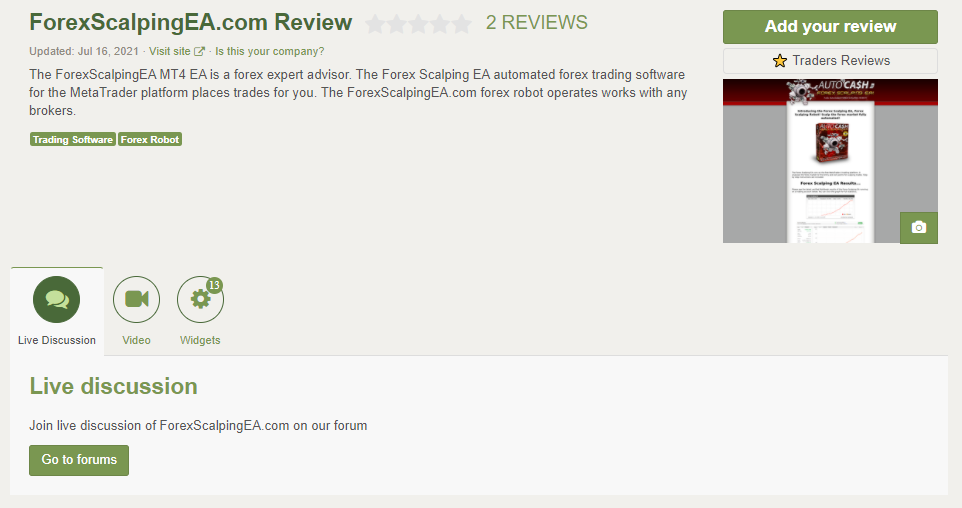
Task: Open the ForexScalpingEA website screenshot thumbnail
Action: 830,161
